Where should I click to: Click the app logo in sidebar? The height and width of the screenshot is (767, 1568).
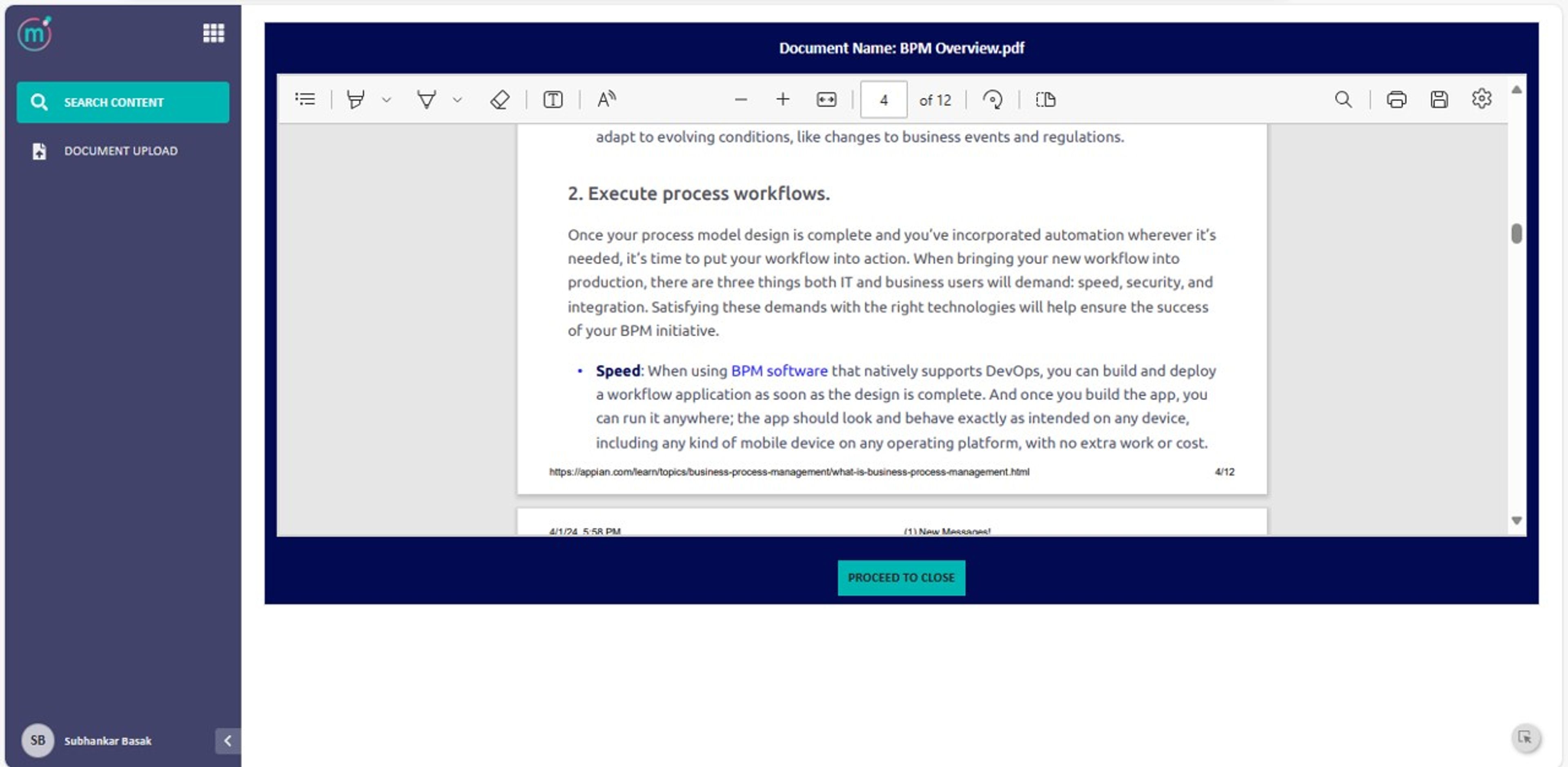[35, 33]
